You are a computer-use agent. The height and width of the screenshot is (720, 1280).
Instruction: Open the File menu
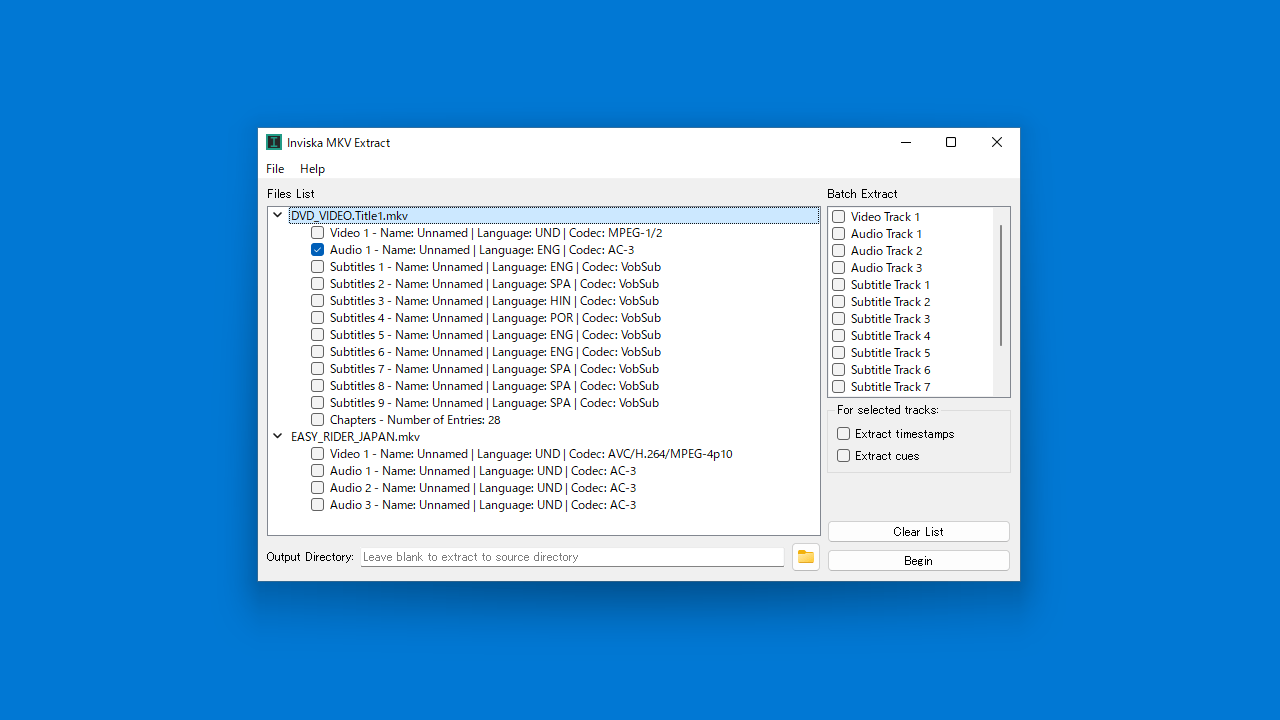[x=275, y=169]
